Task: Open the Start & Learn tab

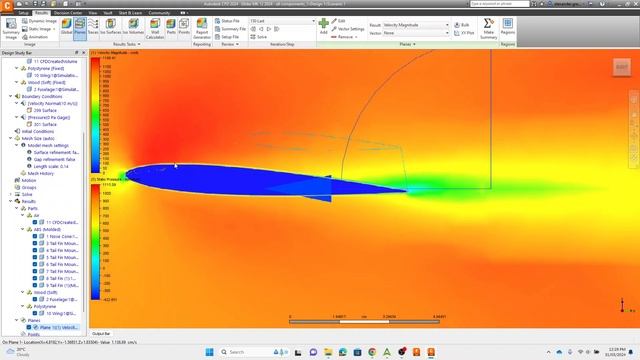Action: click(130, 13)
